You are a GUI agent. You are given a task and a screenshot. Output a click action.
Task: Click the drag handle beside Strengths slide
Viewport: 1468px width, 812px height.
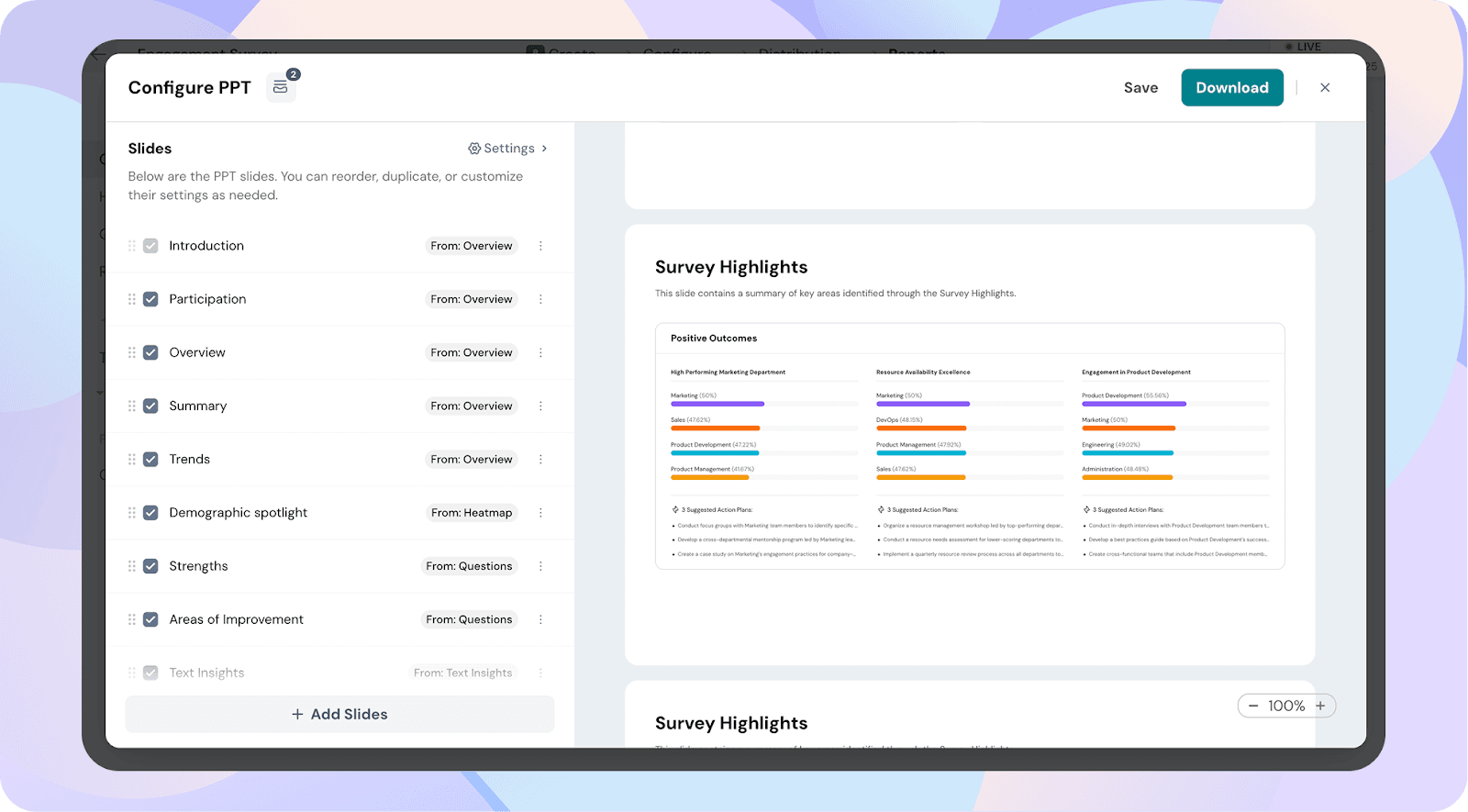[132, 566]
